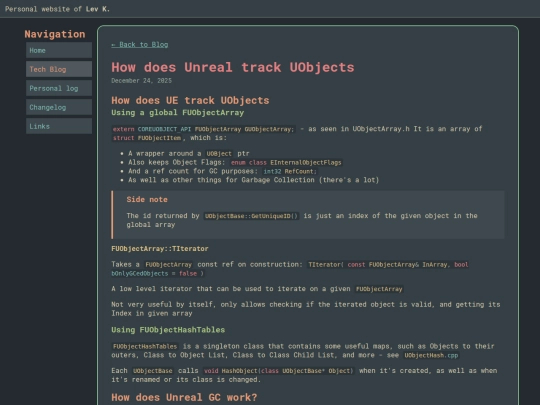
Task: Click the 'Using FUObjectHashTables' subheading
Action: pyautogui.click(x=168, y=330)
